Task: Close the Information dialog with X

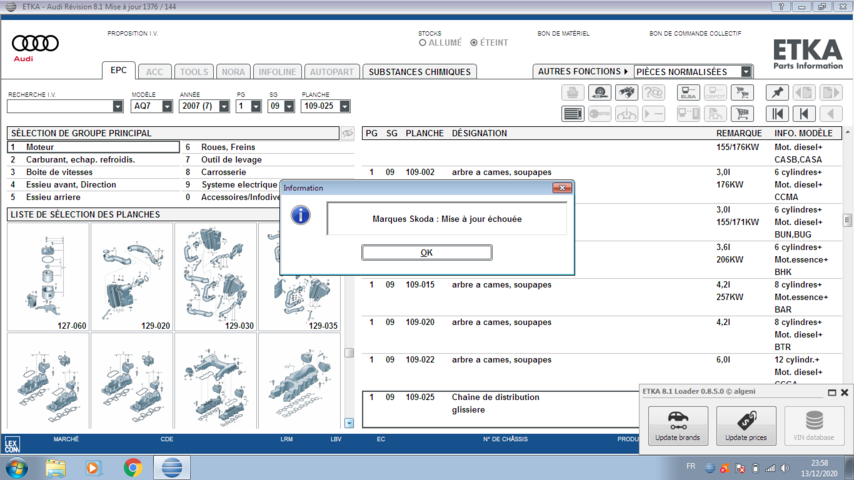Action: [x=562, y=188]
